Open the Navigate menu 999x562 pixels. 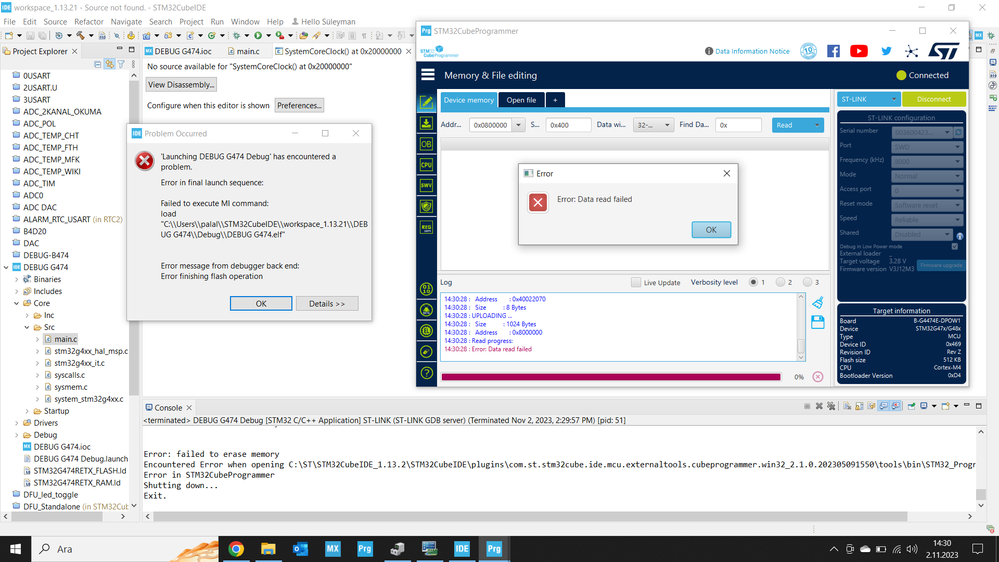coord(126,22)
